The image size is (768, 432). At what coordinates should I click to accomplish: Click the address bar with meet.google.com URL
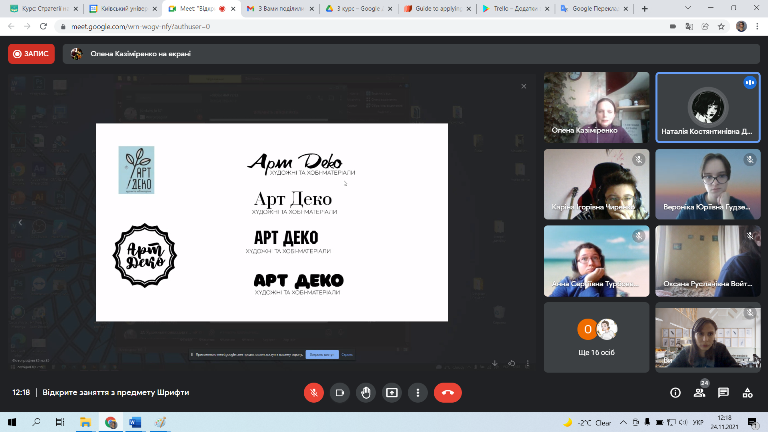(362, 26)
